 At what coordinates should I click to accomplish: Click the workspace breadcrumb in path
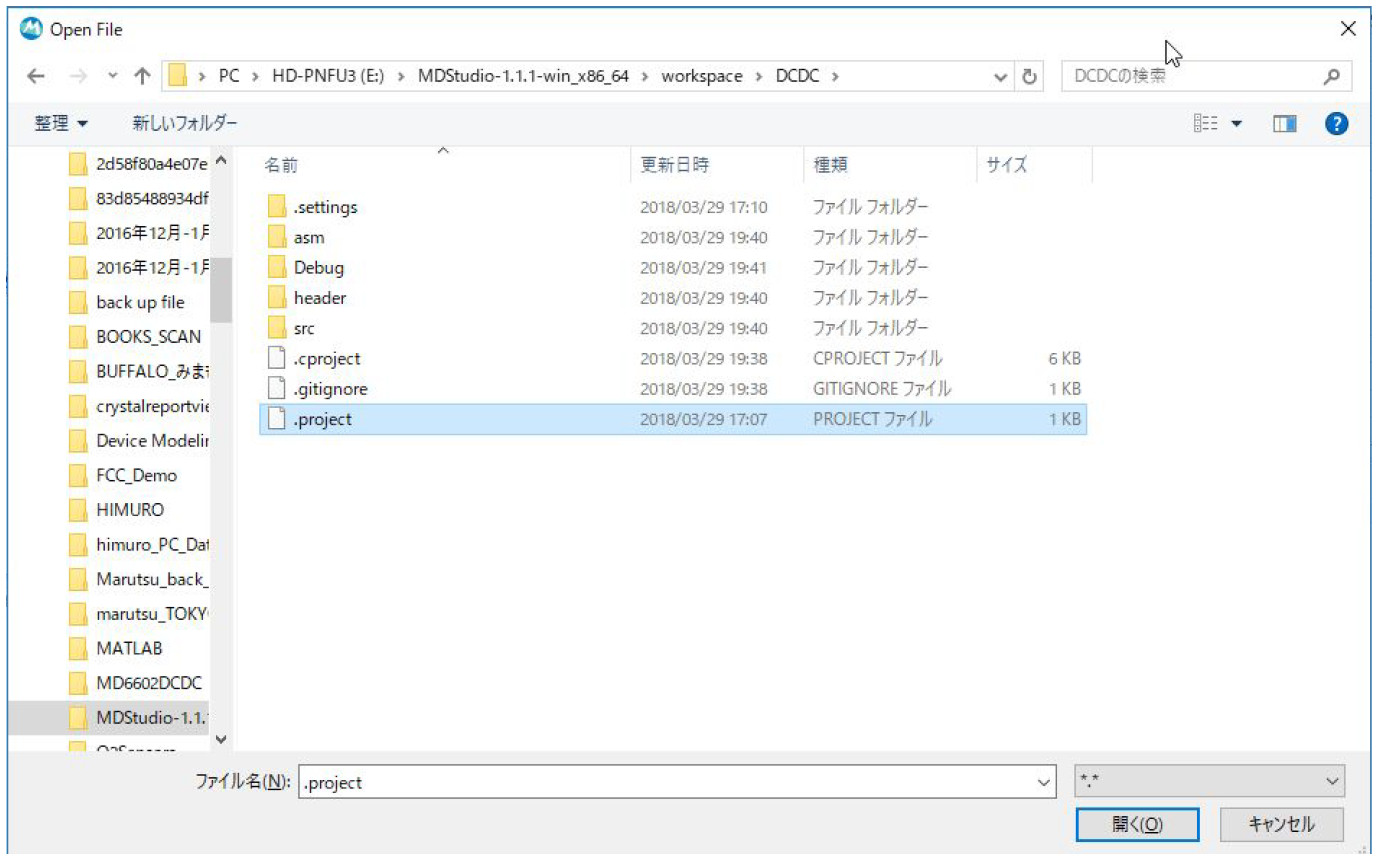tap(701, 76)
